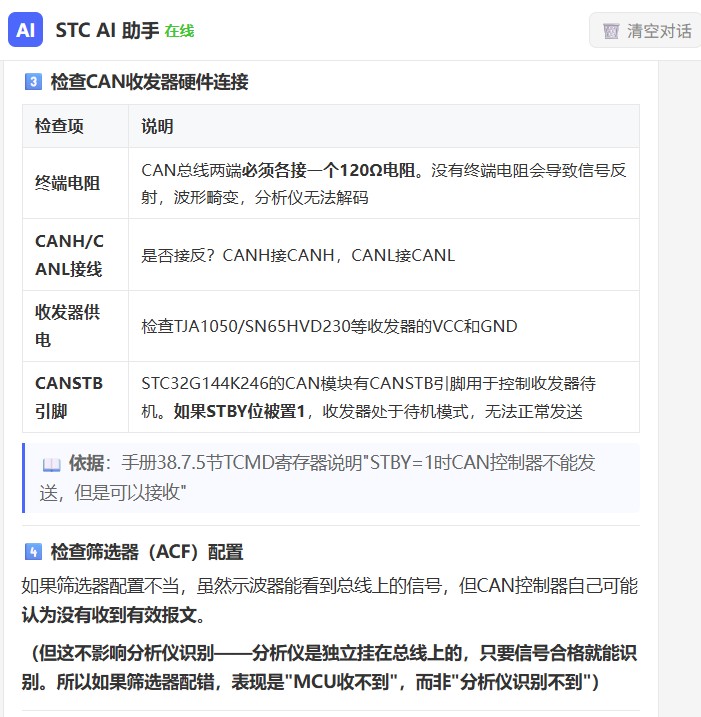Click the green 在线 status label
Screen dimensions: 701x717
179,31
